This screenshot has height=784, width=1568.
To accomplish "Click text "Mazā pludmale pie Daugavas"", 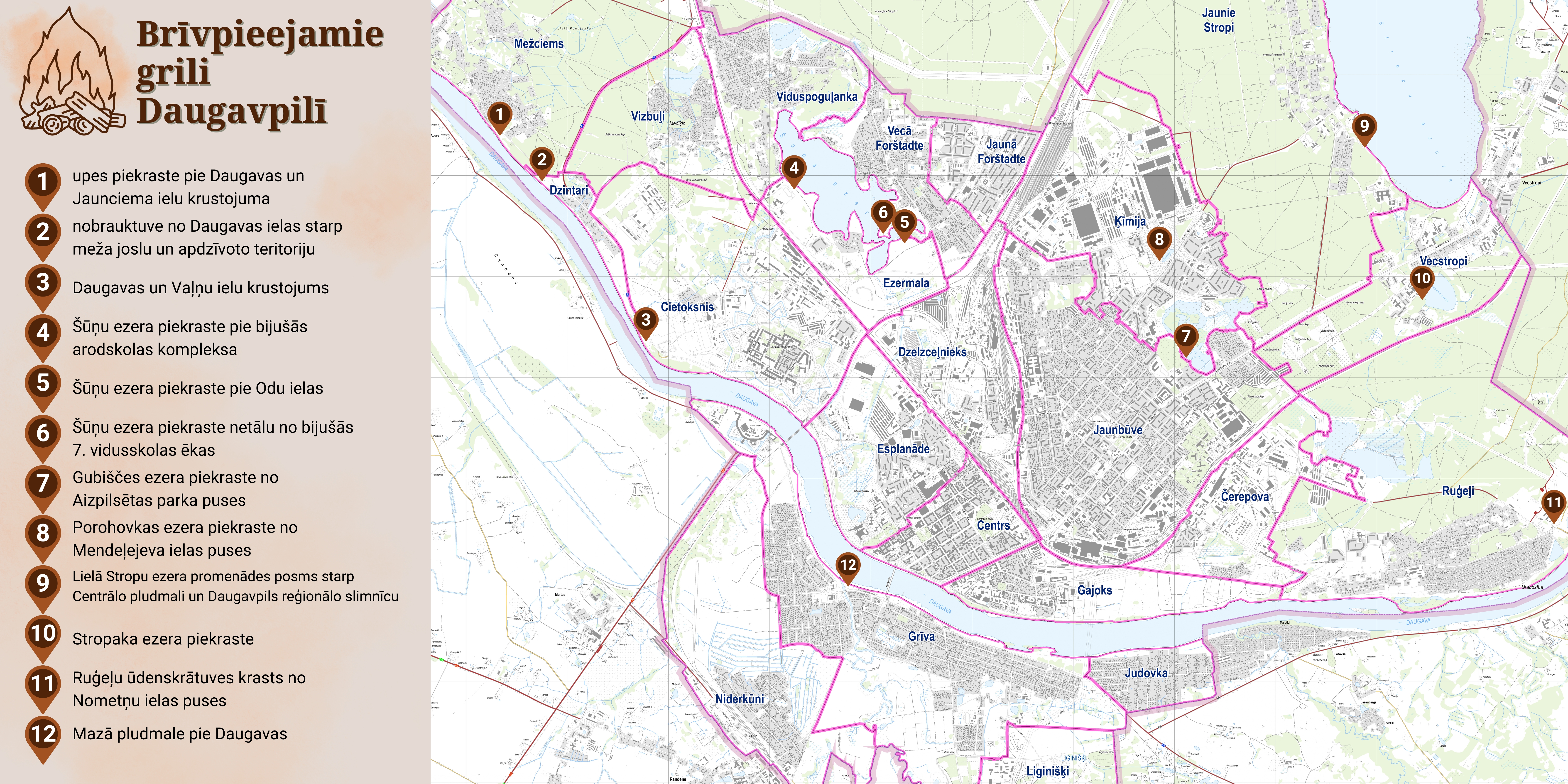I will click(x=180, y=734).
